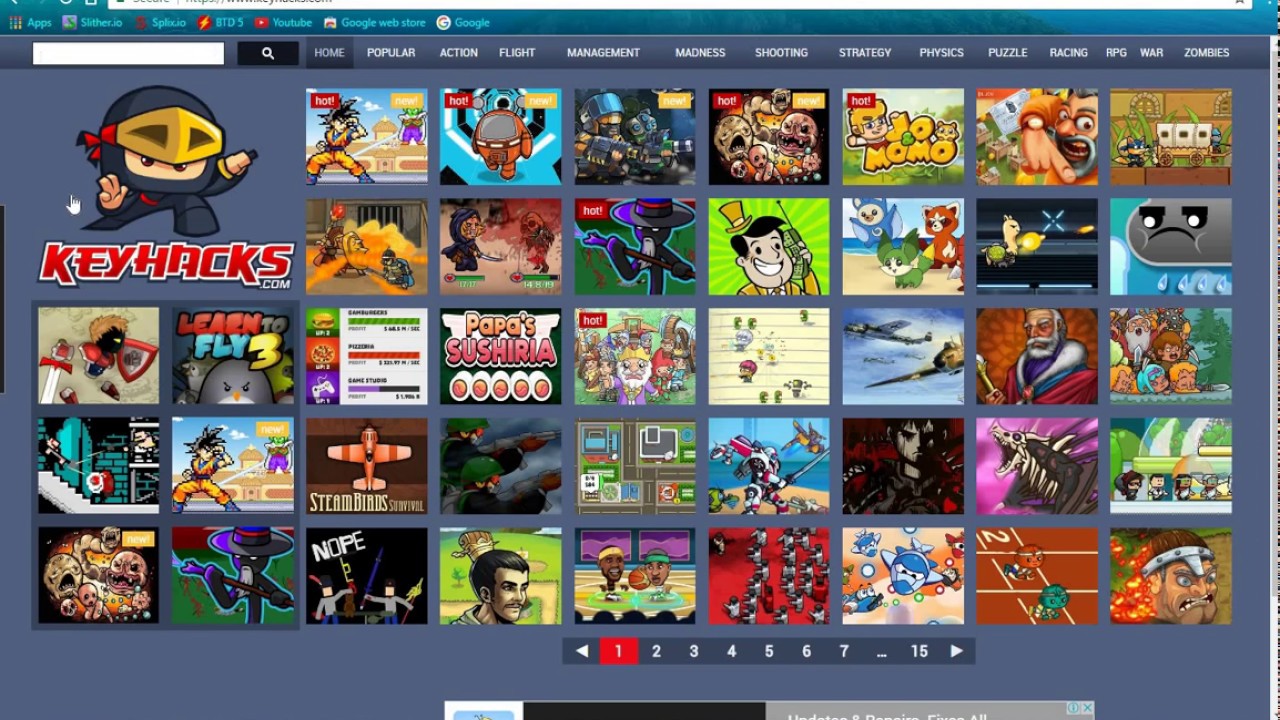Open the orange astronaut game thumbnail
The height and width of the screenshot is (720, 1280).
(500, 136)
